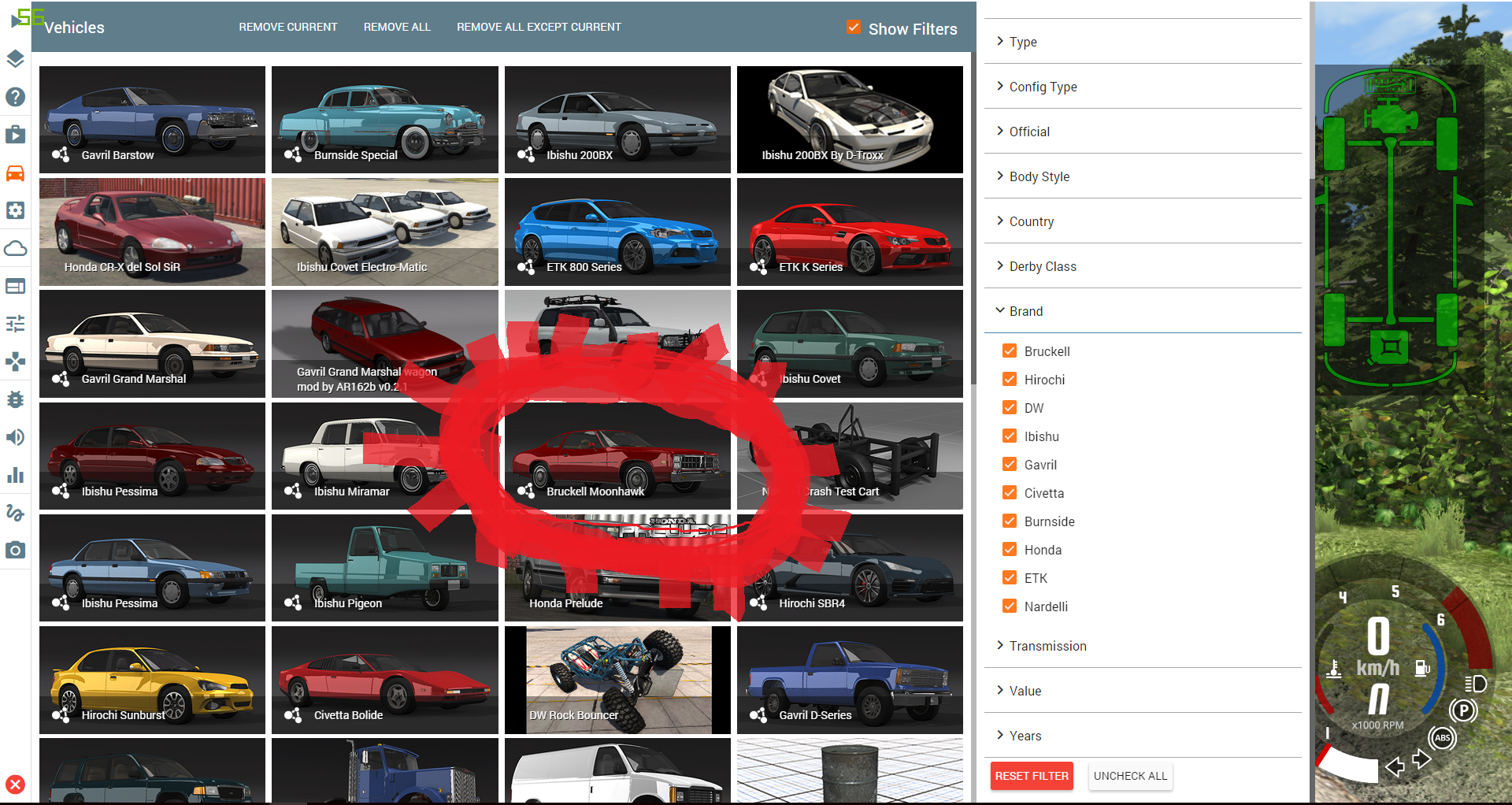The height and width of the screenshot is (805, 1512).
Task: Uncheck the ETK brand checkbox
Action: click(x=1010, y=577)
